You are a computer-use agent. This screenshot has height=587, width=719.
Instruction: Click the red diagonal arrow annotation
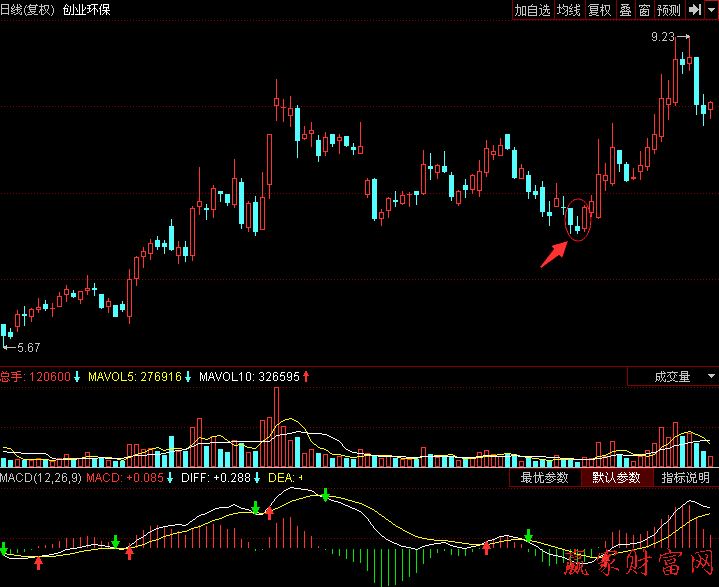tap(552, 254)
